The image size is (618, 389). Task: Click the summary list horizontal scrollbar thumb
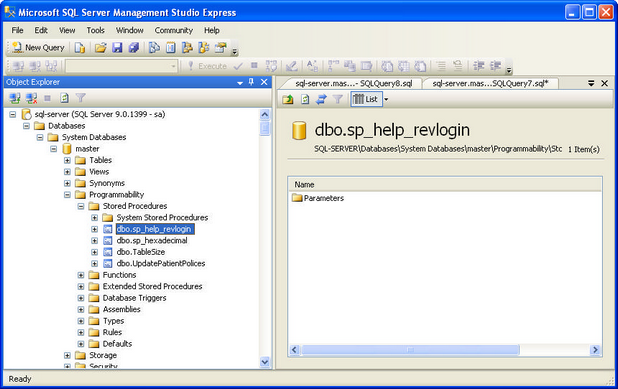(x=410, y=350)
